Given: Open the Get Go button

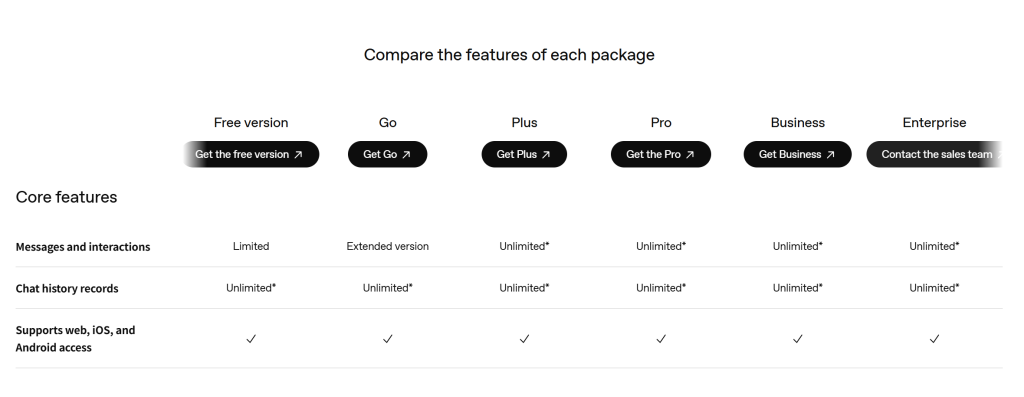Looking at the screenshot, I should [387, 155].
